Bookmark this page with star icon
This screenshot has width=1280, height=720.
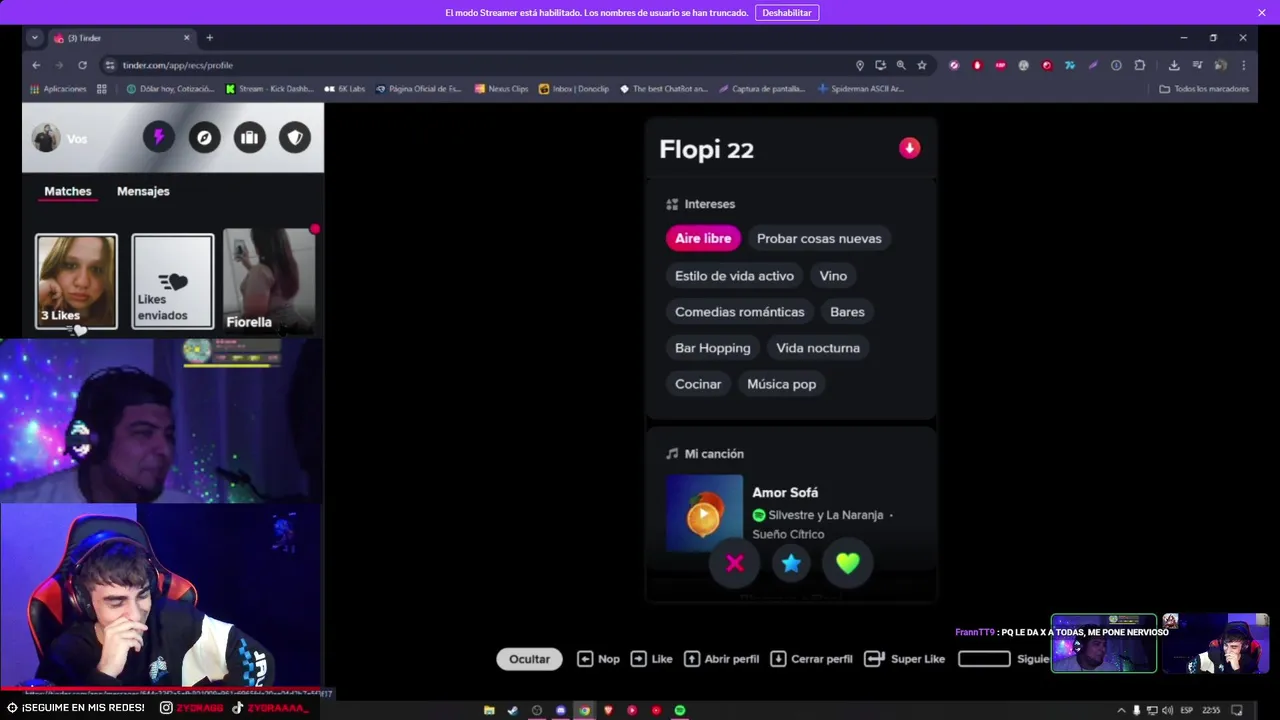(922, 65)
